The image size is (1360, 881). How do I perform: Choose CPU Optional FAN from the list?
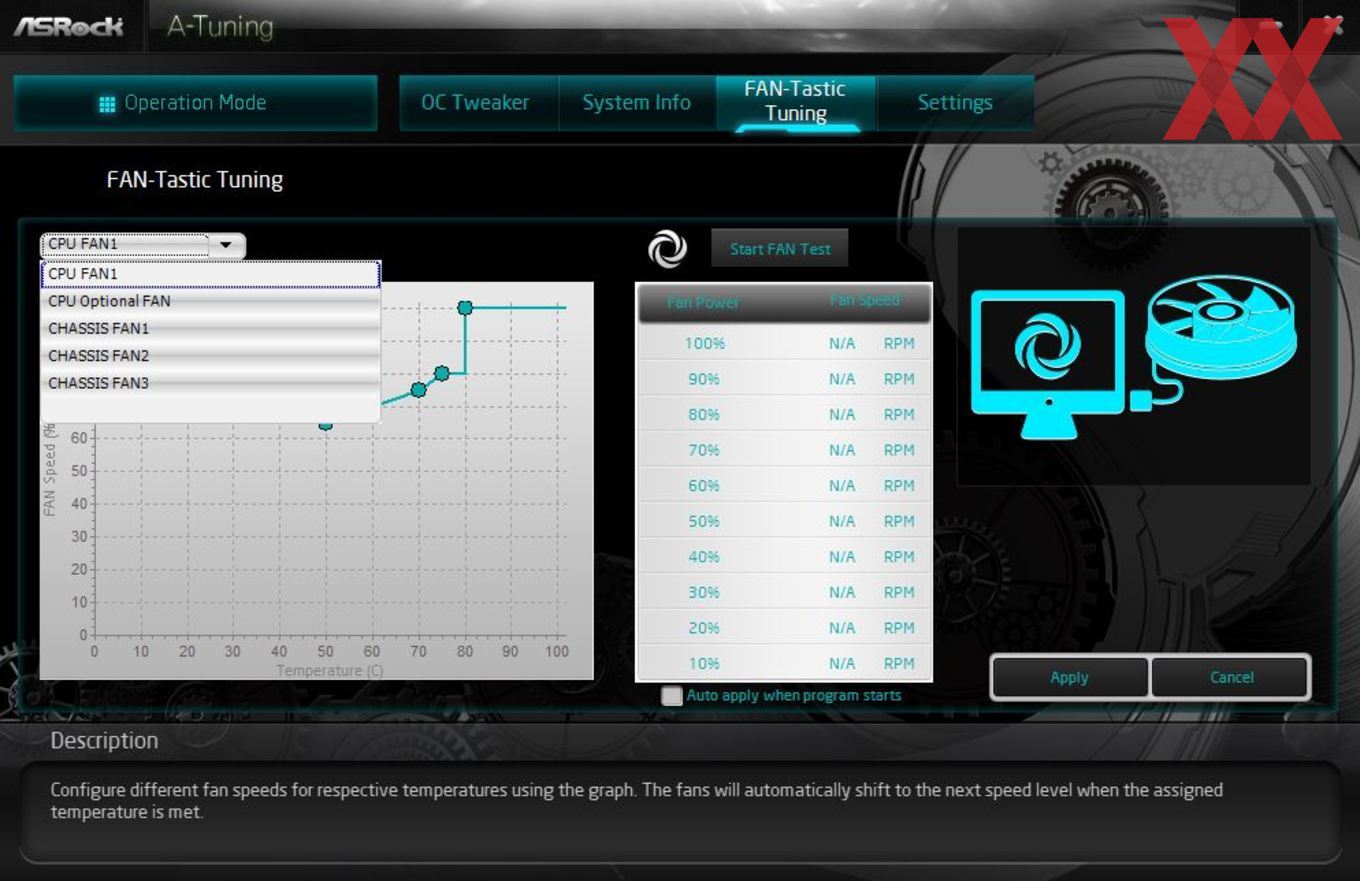pos(210,301)
